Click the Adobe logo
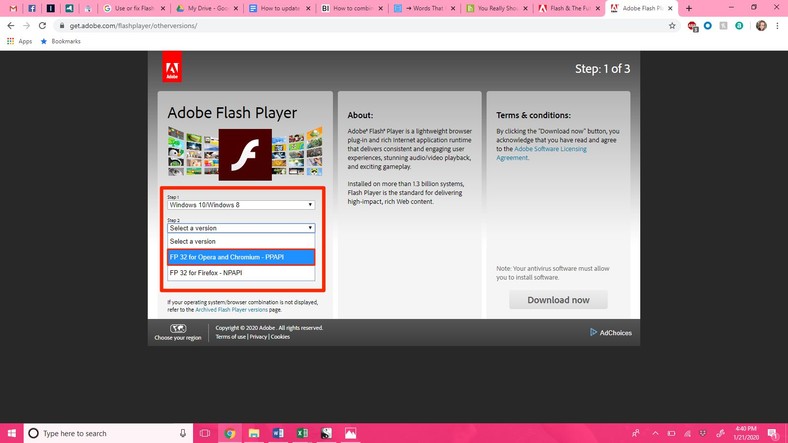Image resolution: width=788 pixels, height=443 pixels. pos(172,67)
